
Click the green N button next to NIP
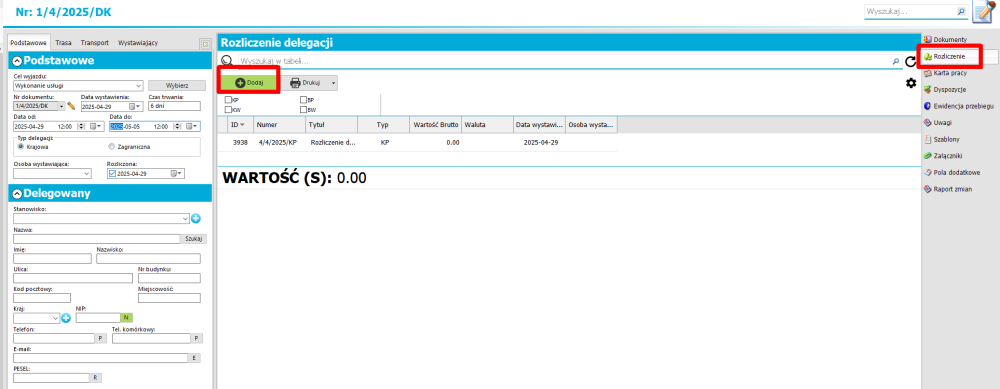point(126,317)
